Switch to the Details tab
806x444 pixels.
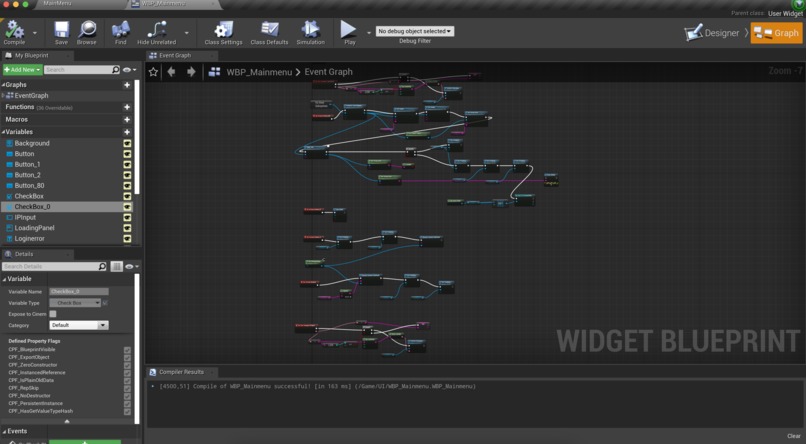coord(24,254)
